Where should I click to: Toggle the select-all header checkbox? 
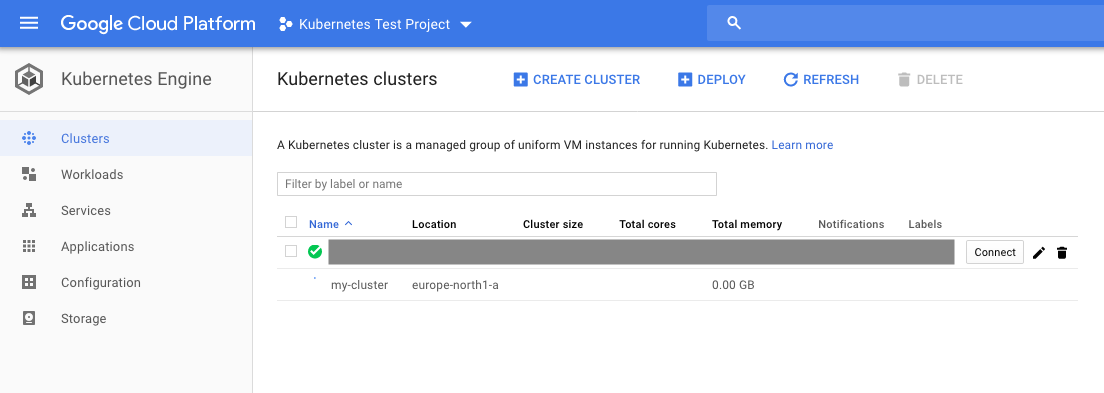(x=291, y=223)
